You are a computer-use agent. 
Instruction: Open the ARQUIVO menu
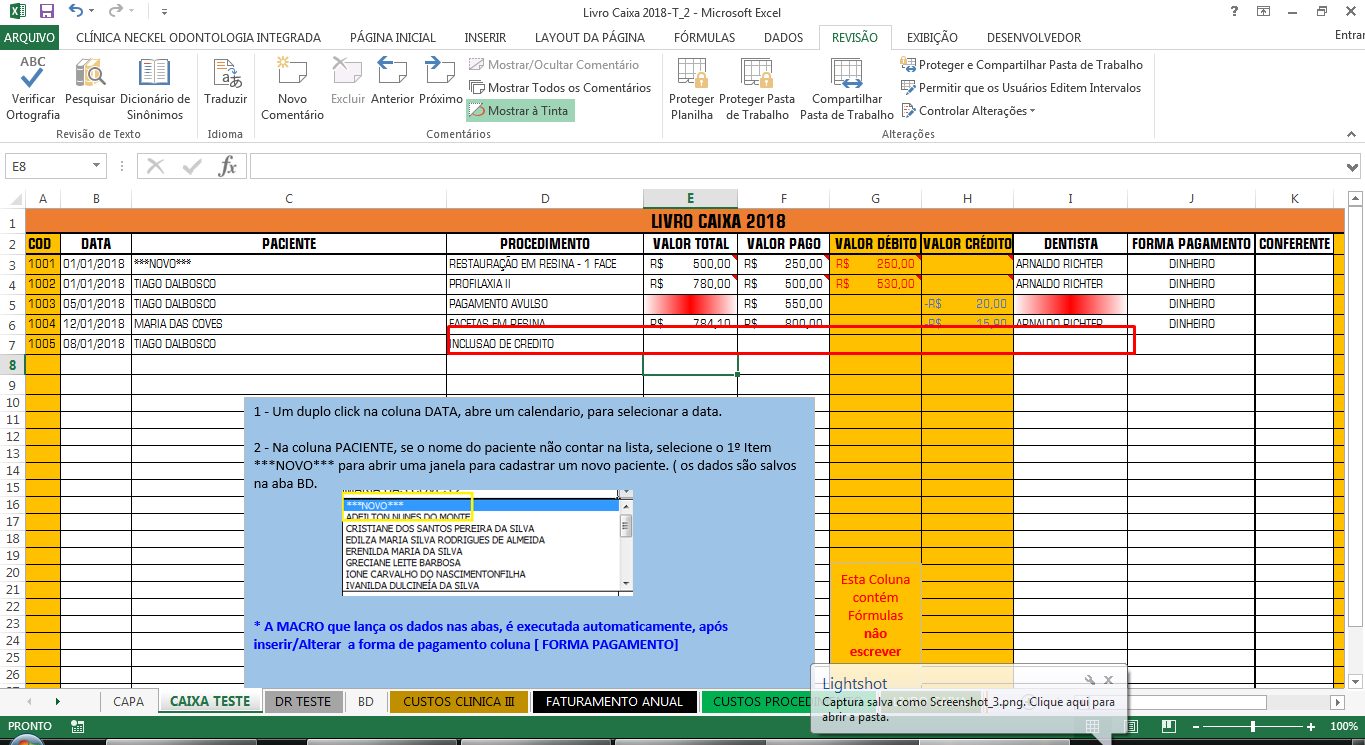[x=30, y=38]
